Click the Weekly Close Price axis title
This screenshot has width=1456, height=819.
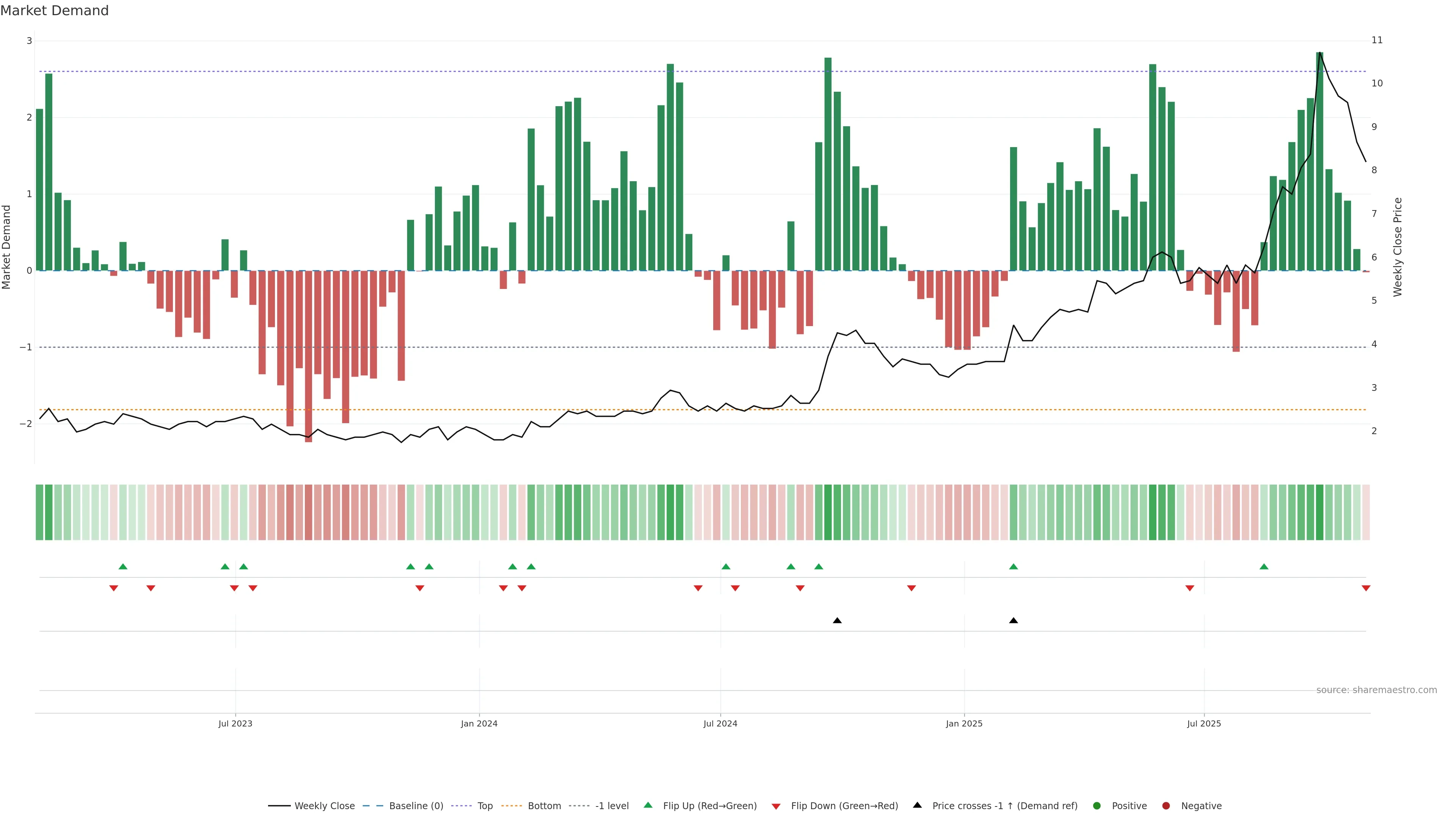coord(1398,247)
